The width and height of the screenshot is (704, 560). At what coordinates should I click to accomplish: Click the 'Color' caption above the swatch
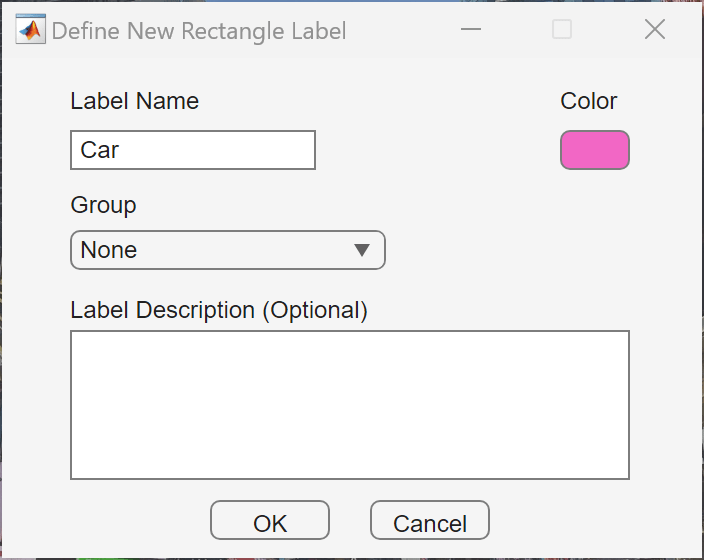coord(588,101)
